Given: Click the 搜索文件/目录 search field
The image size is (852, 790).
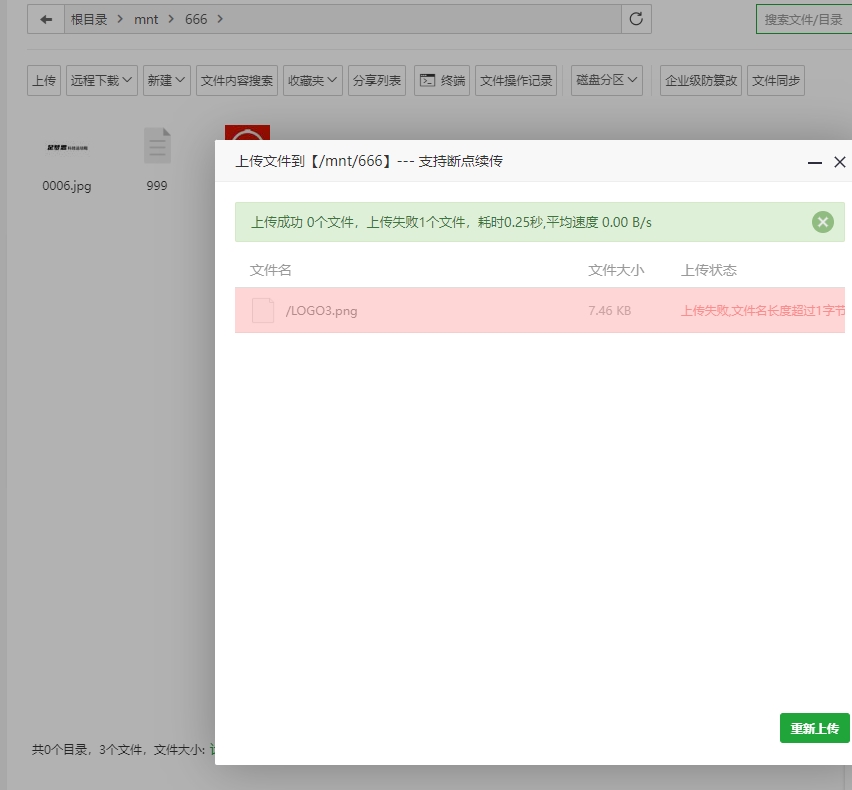Looking at the screenshot, I should [x=806, y=19].
